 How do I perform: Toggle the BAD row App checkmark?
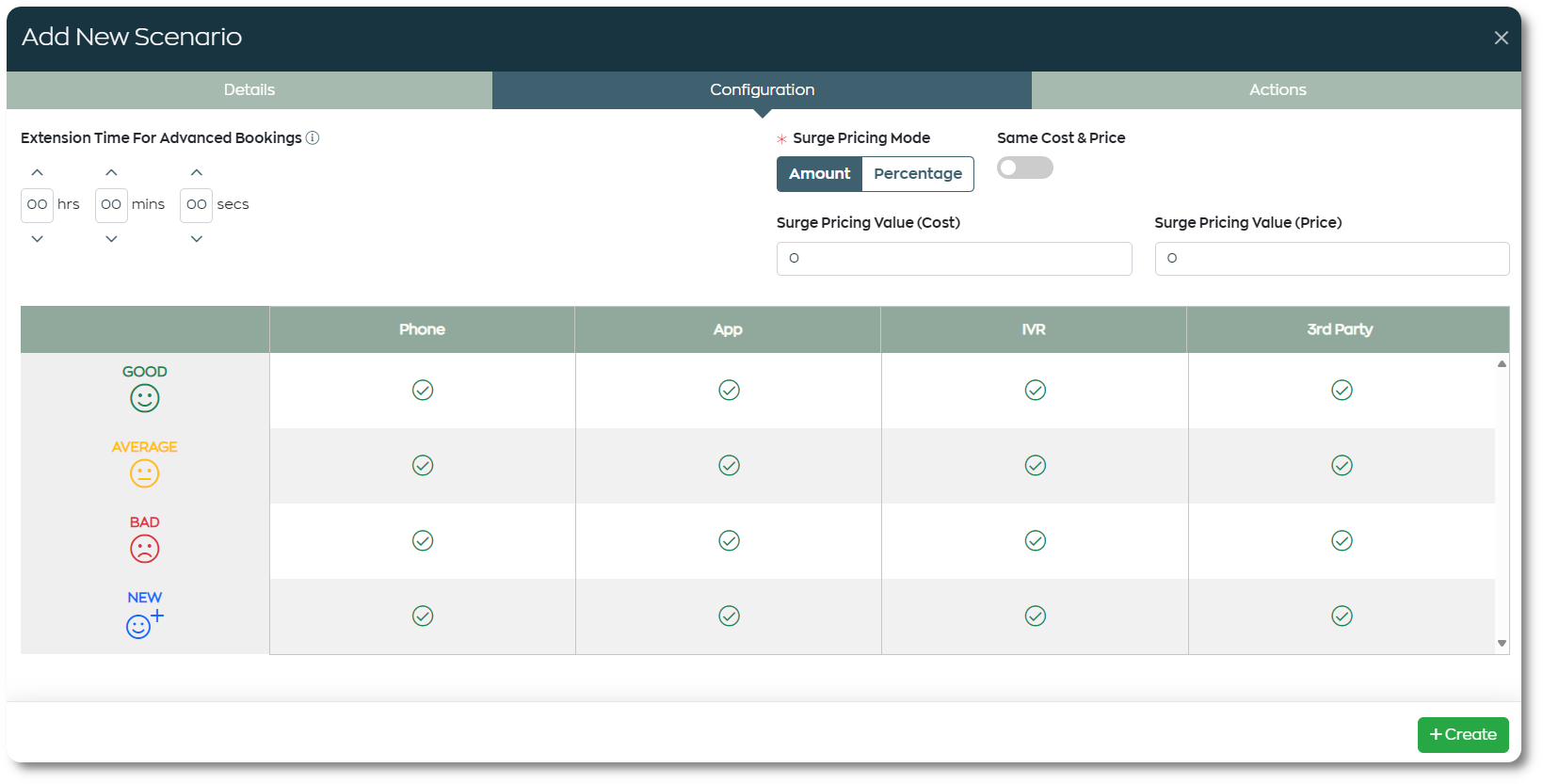click(x=729, y=540)
